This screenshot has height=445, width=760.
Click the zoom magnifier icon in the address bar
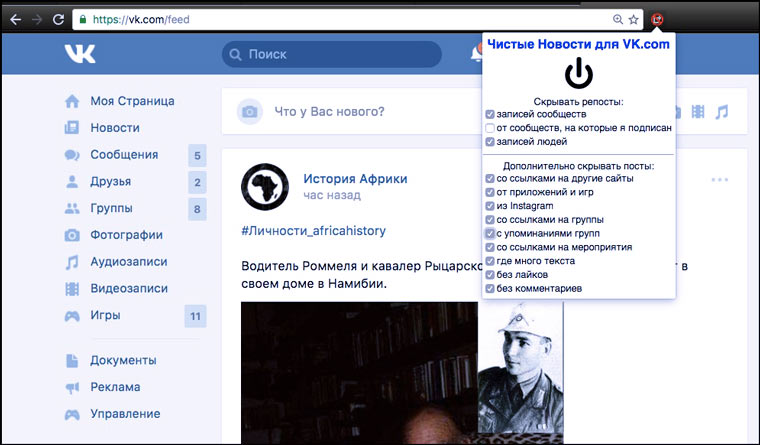618,19
